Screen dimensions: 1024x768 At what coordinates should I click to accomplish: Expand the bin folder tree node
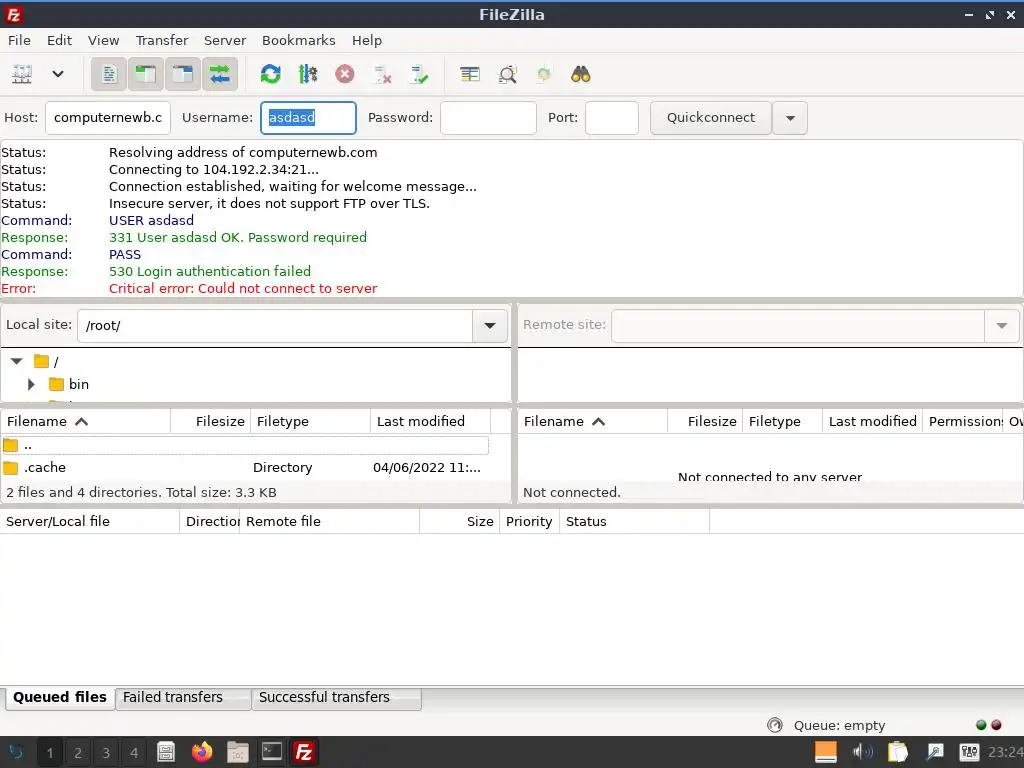(x=31, y=385)
